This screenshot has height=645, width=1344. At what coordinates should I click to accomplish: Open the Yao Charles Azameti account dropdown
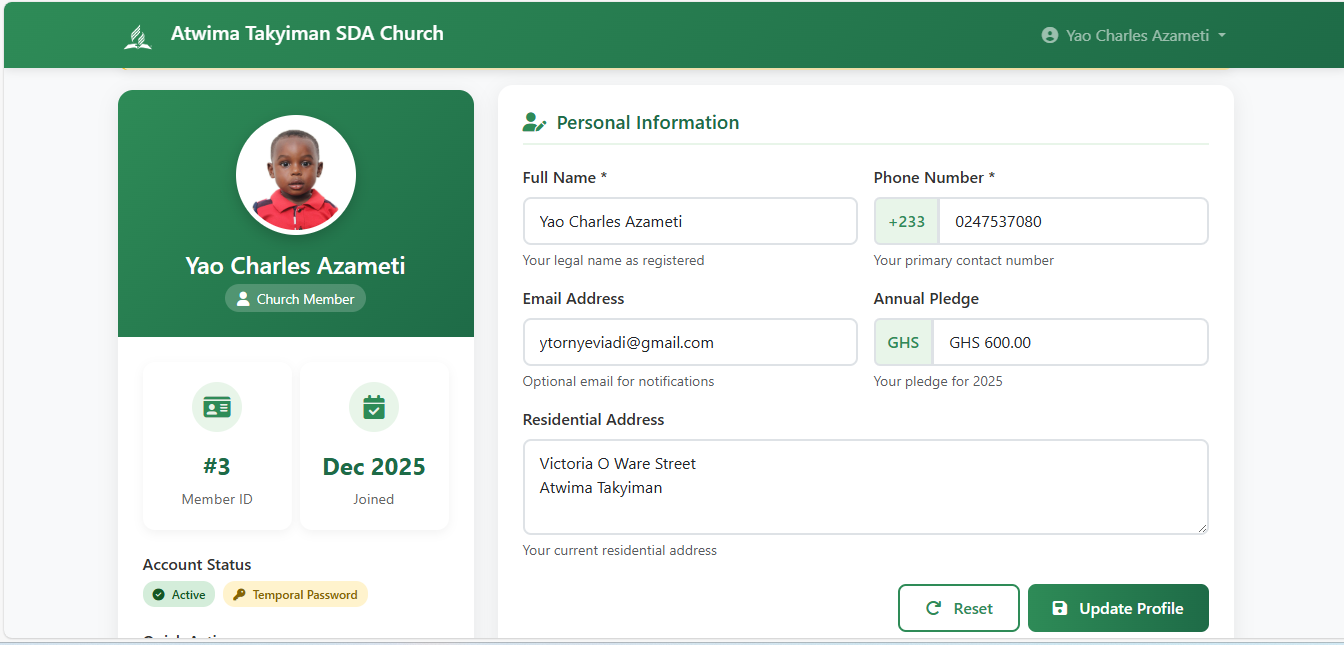click(x=1133, y=34)
